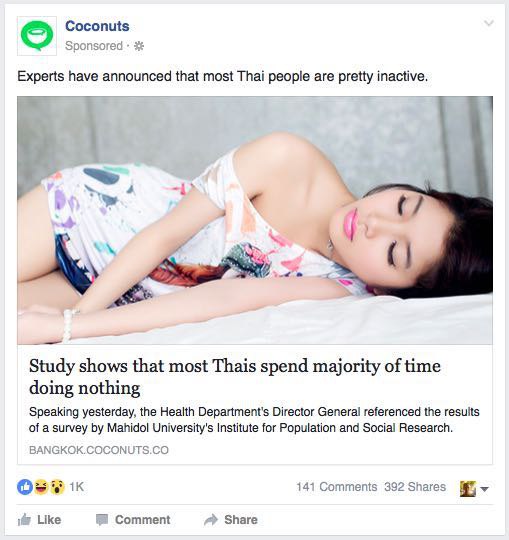Click the Coconuts page name link
509x540 pixels.
click(97, 26)
